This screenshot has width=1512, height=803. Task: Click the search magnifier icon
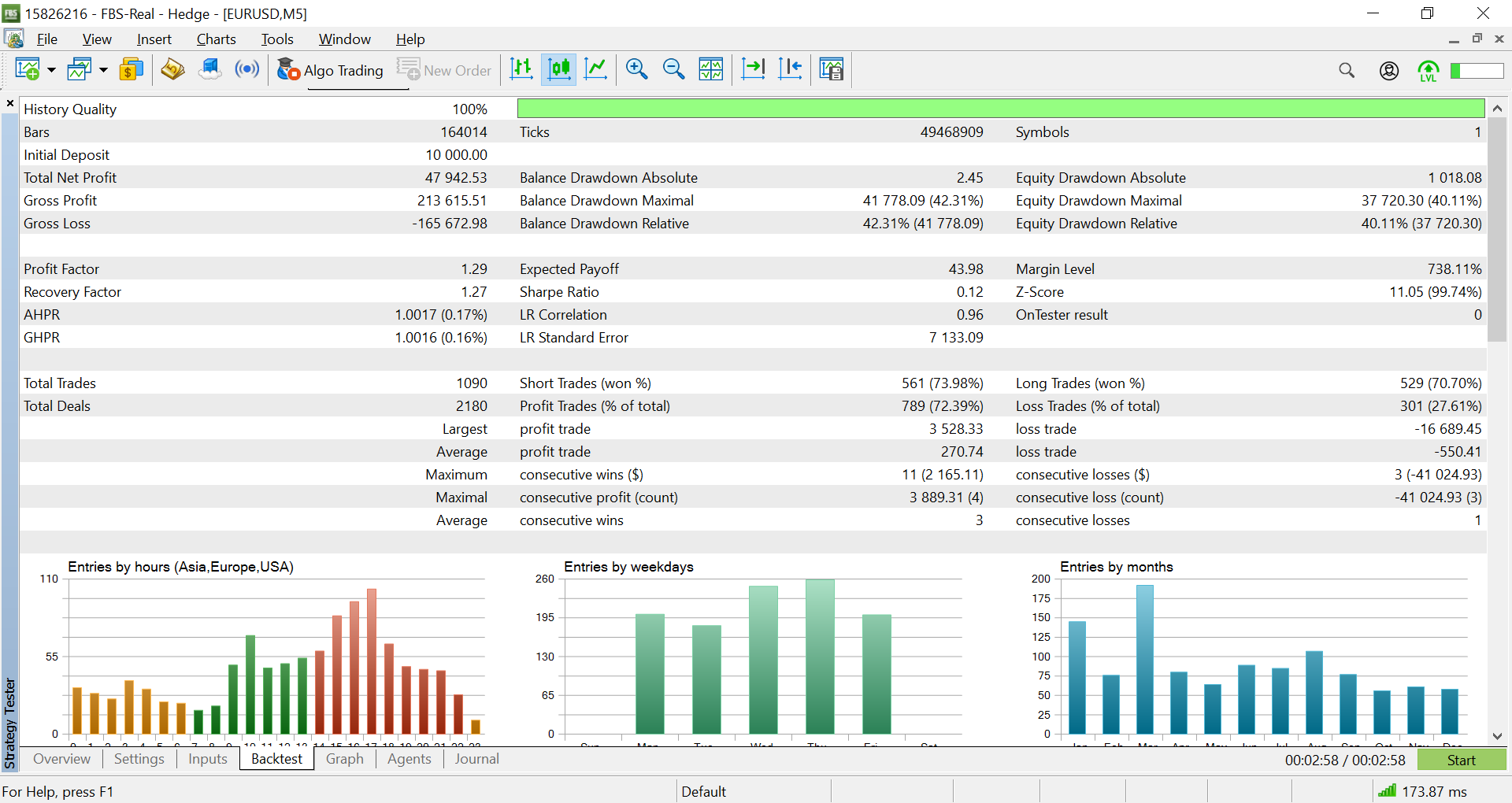click(1347, 71)
